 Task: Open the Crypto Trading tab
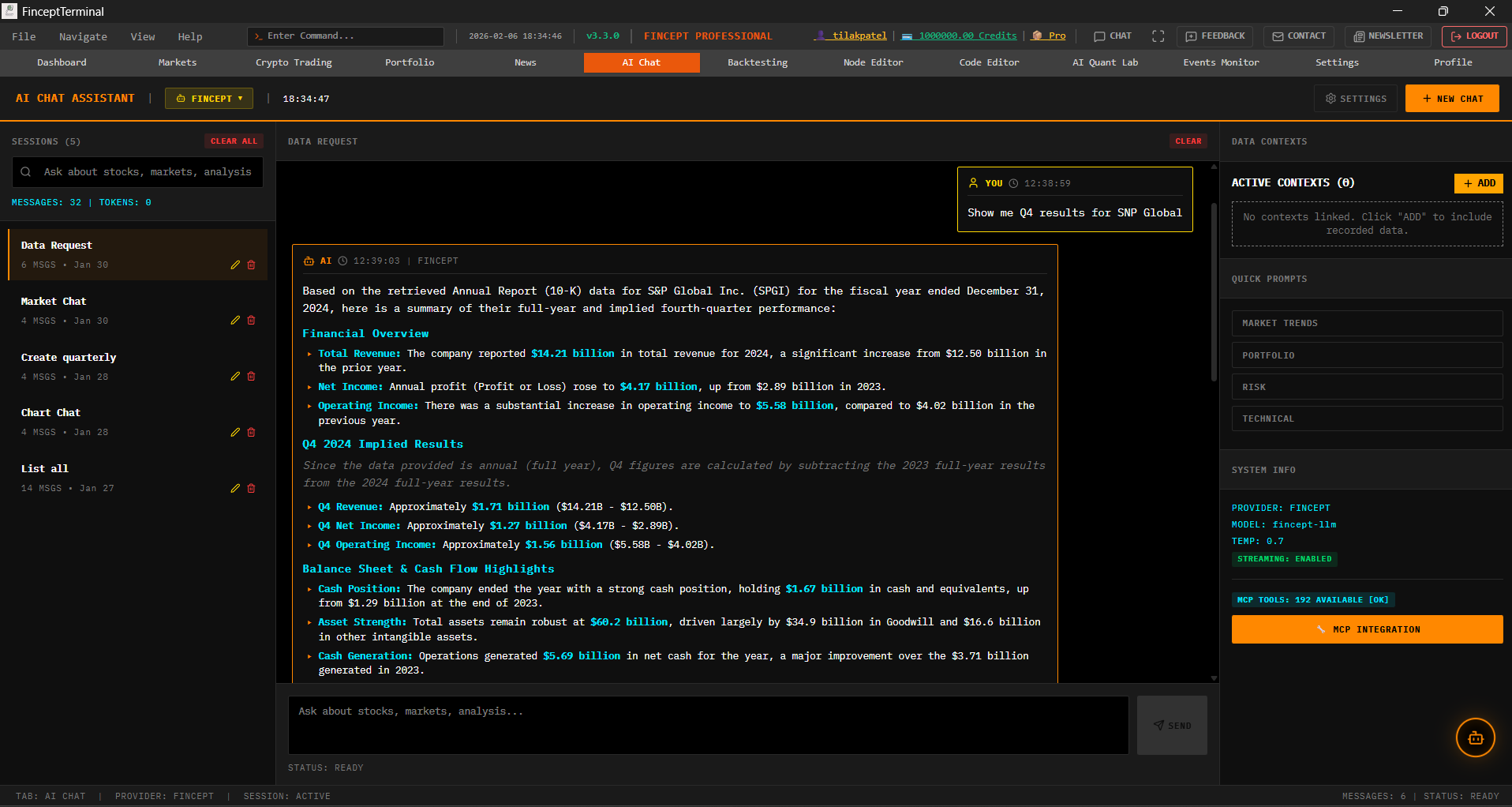[x=294, y=62]
